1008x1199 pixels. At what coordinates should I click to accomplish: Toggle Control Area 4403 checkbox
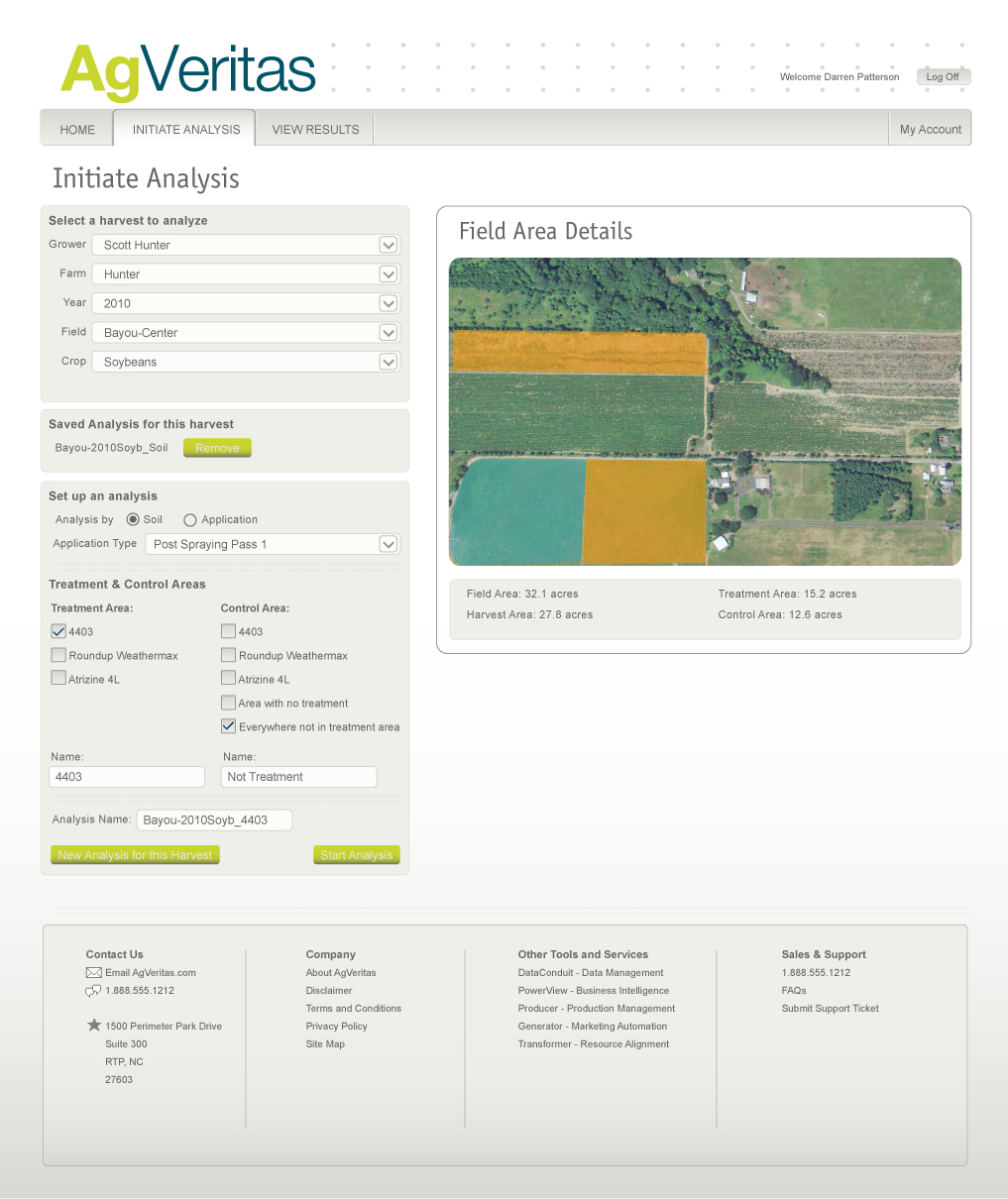228,631
